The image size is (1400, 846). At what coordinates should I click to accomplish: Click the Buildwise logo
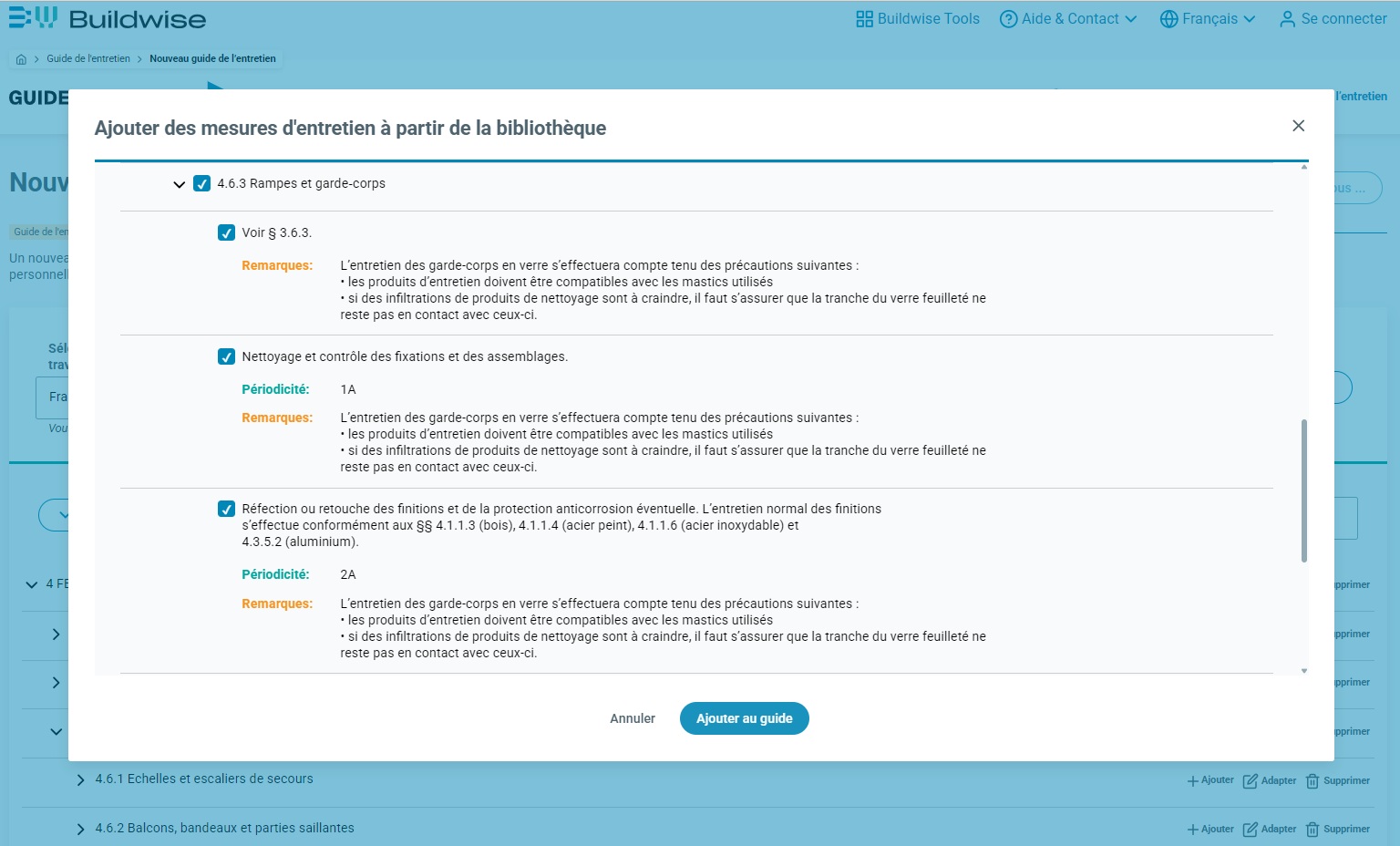[108, 18]
